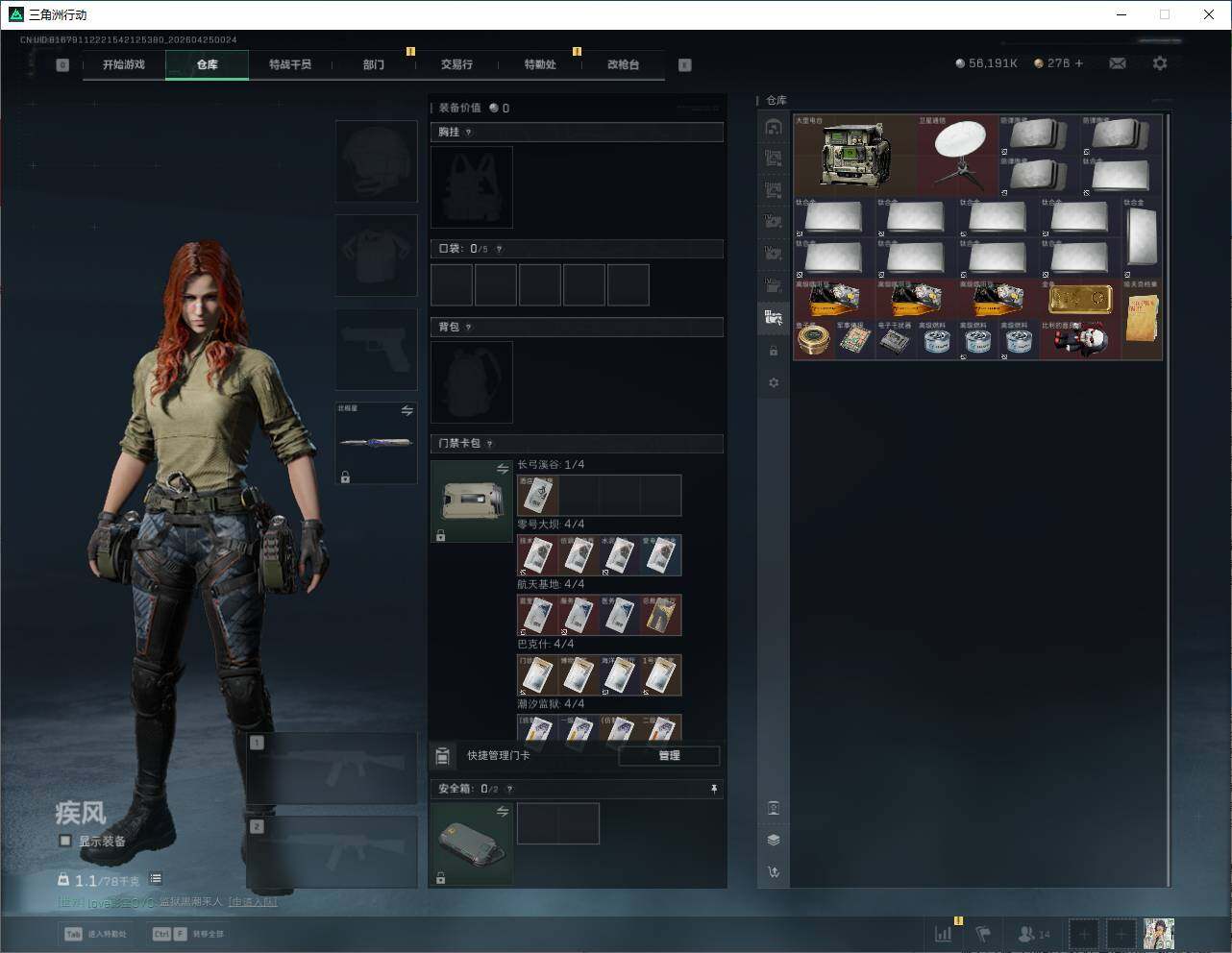Screen dimensions: 1232x953
Task: Show help for 安全箱
Action: pyautogui.click(x=509, y=789)
